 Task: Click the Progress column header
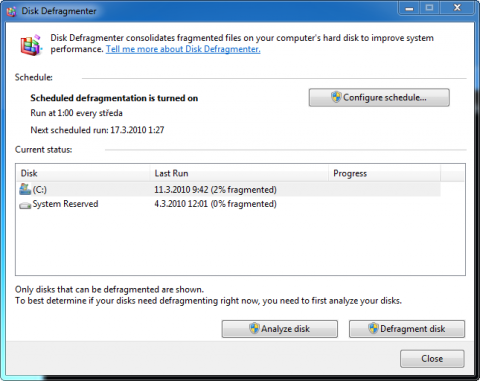click(x=385, y=173)
